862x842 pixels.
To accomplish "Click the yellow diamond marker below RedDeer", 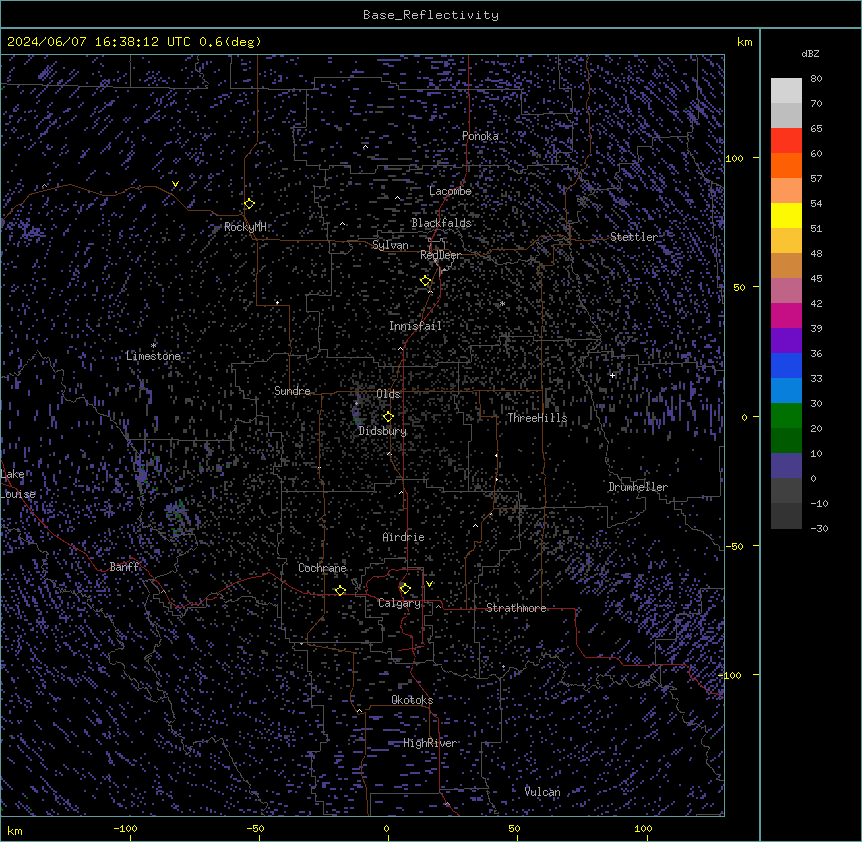I will 425,281.
